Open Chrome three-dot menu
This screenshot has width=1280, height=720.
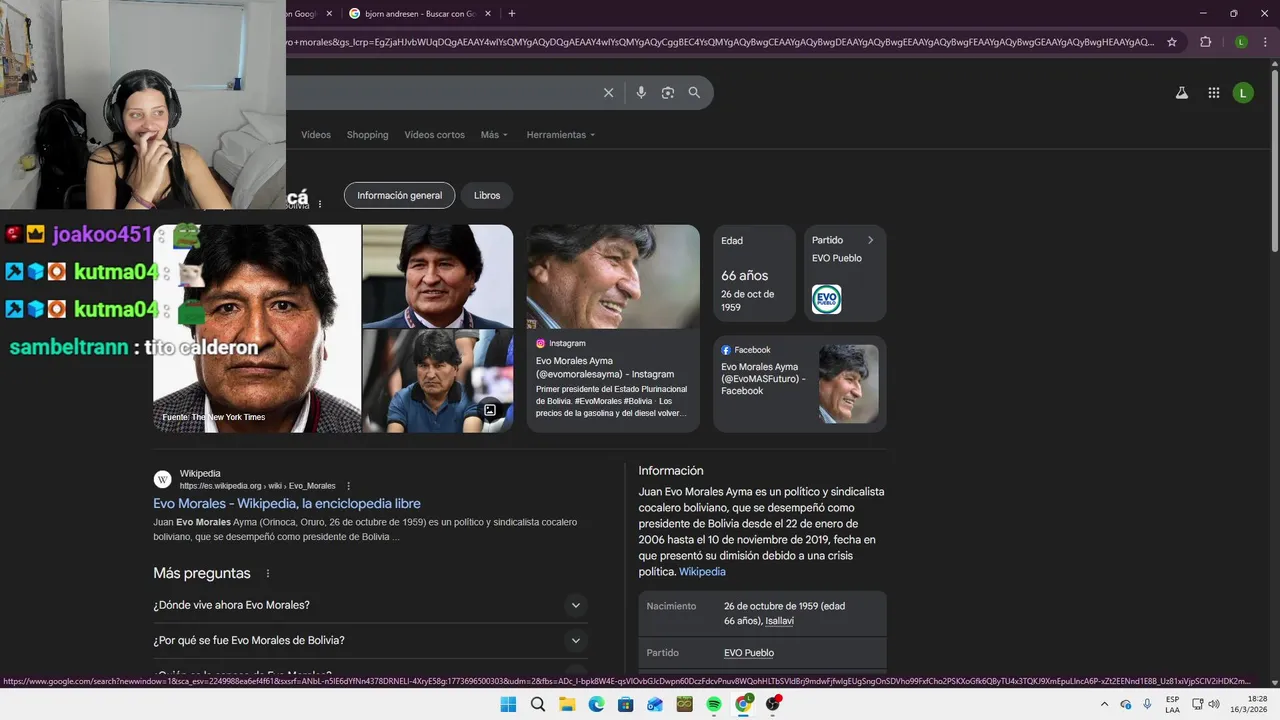point(1263,42)
